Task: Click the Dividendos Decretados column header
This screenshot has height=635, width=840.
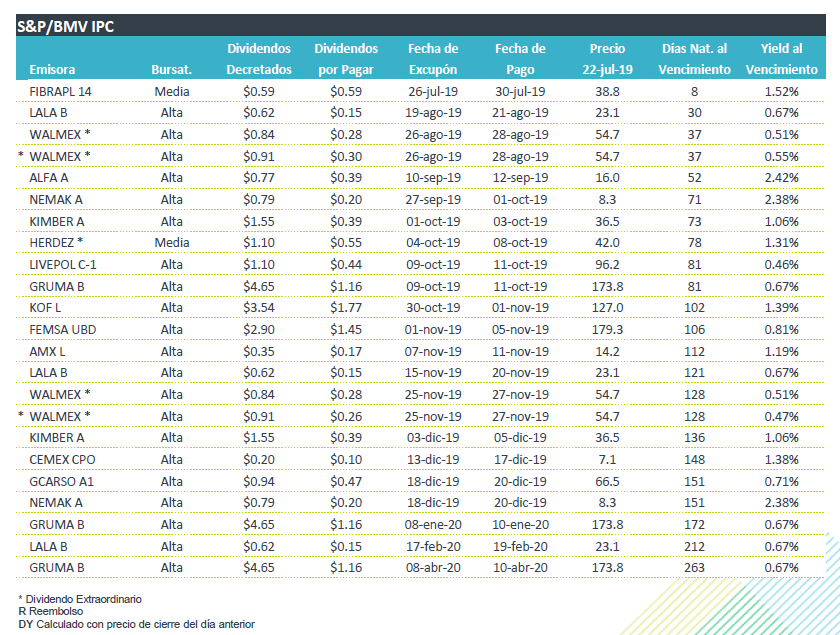Action: (259, 59)
